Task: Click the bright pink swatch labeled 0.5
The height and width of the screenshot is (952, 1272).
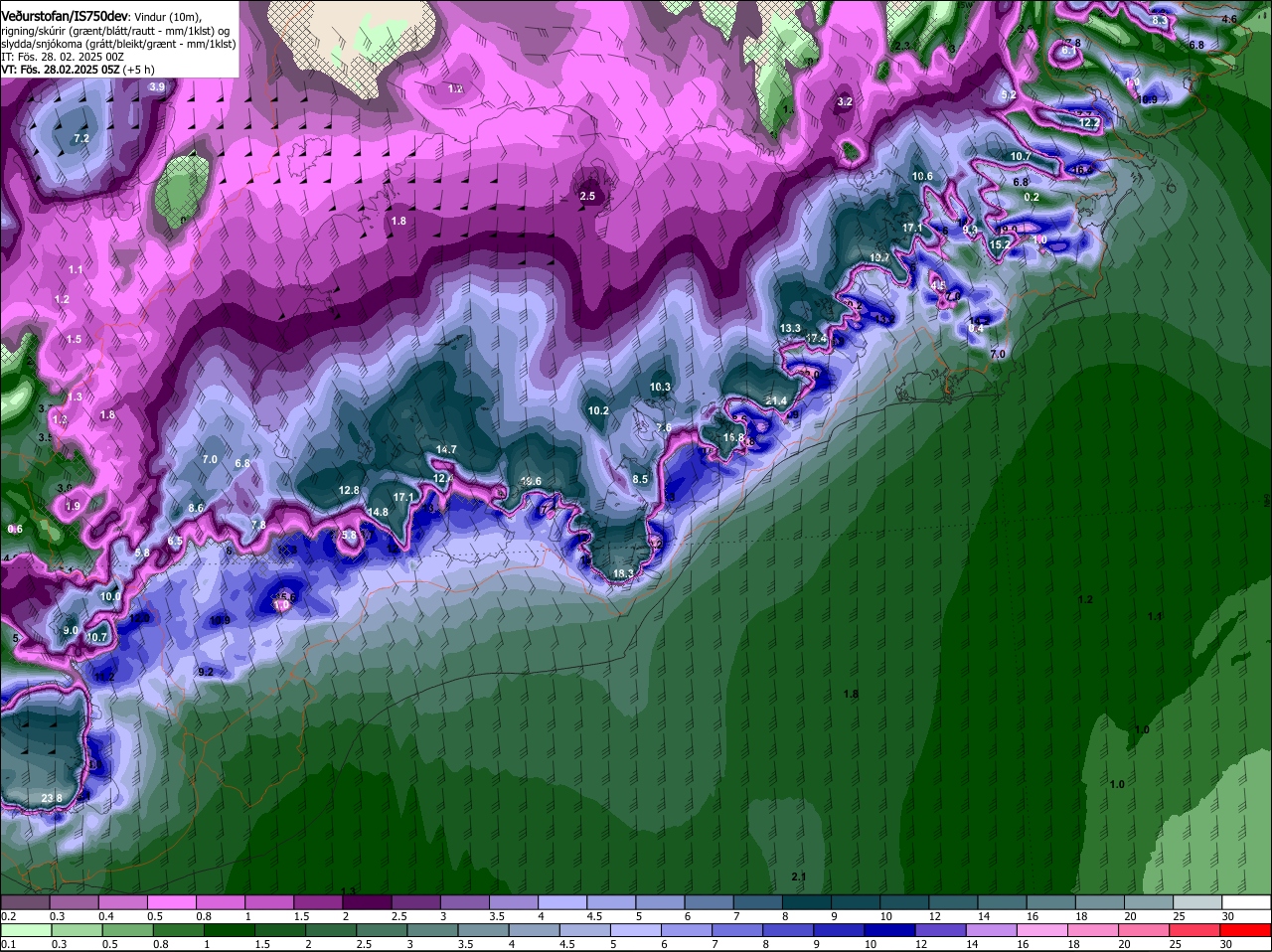Action: [x=171, y=902]
